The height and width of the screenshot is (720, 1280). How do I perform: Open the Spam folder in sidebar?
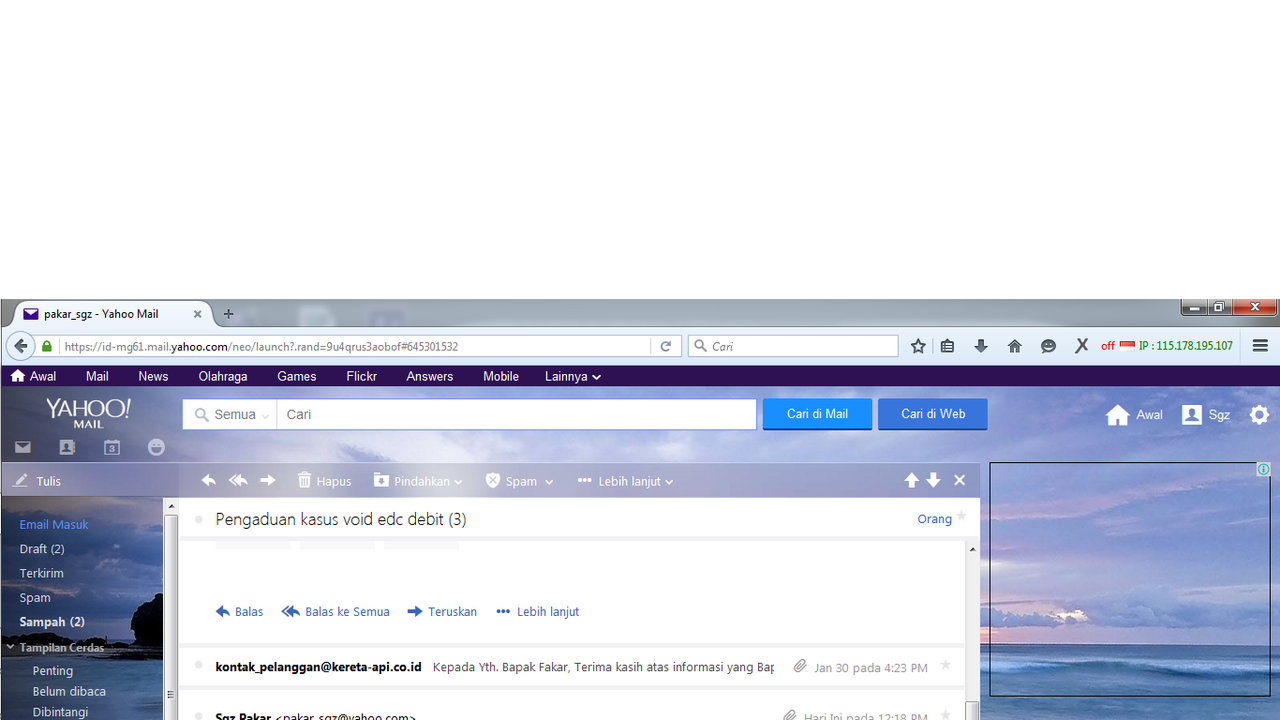(35, 597)
